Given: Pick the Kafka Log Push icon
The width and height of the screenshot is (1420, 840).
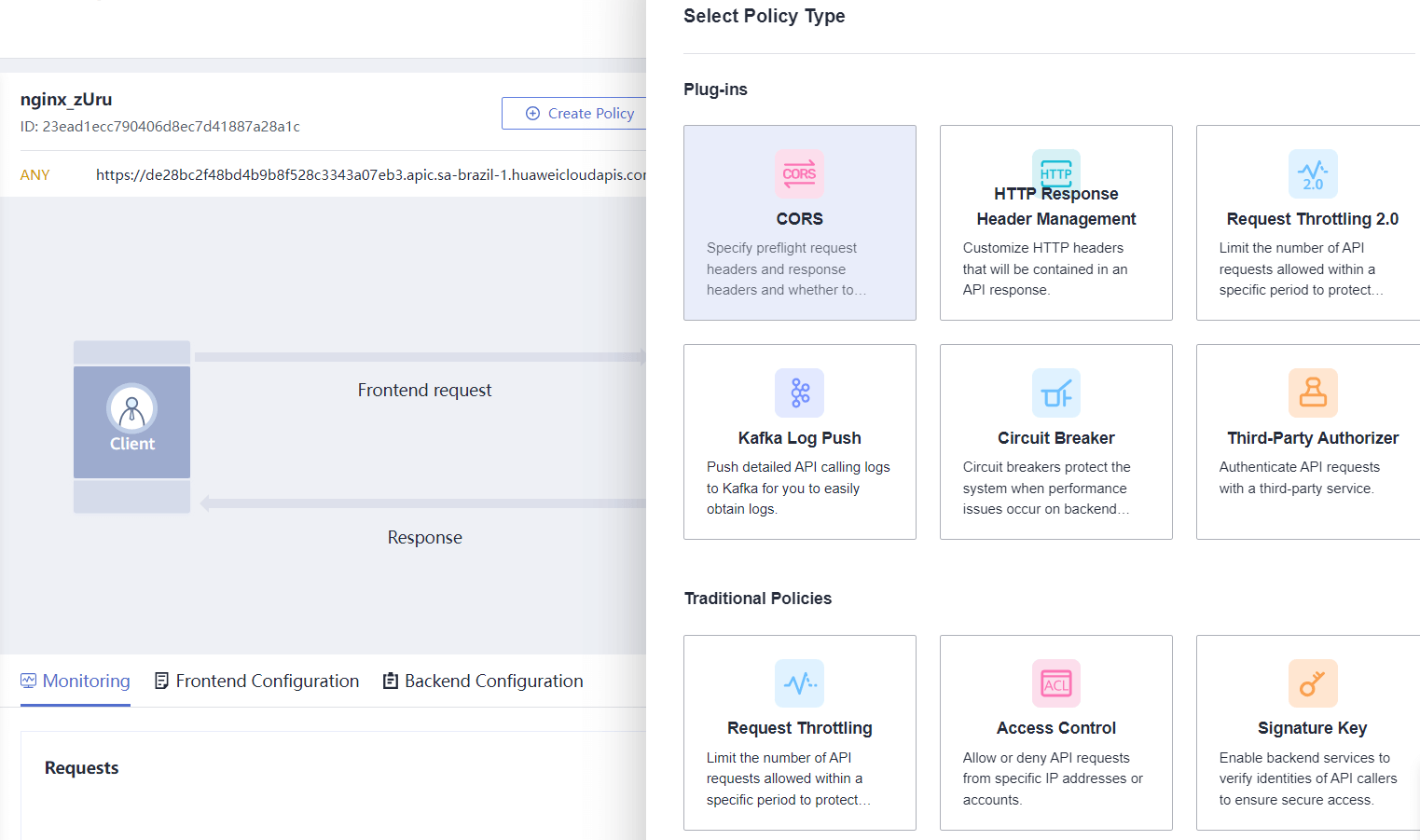Looking at the screenshot, I should point(799,392).
